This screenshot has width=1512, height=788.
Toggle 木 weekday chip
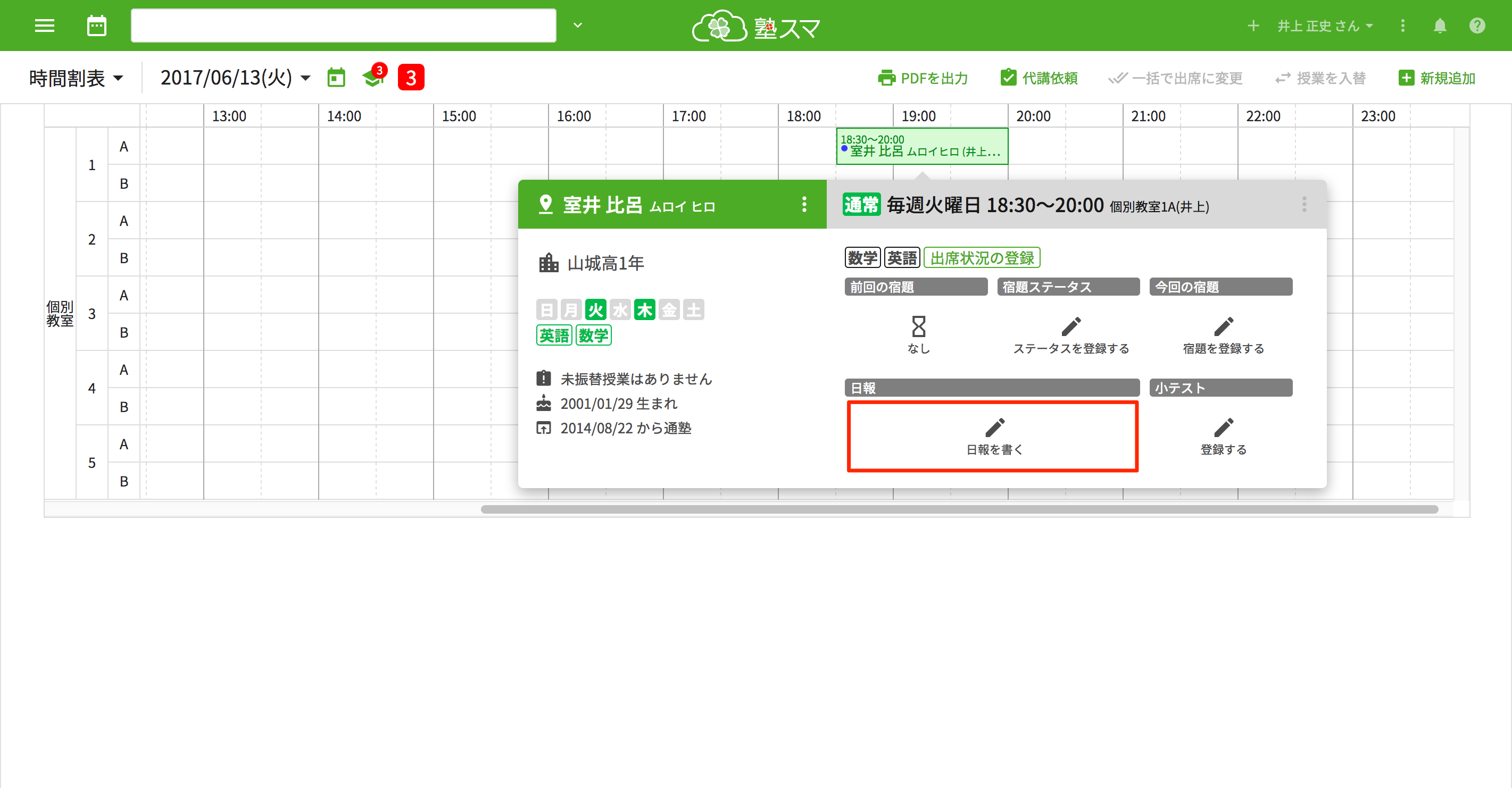(644, 310)
